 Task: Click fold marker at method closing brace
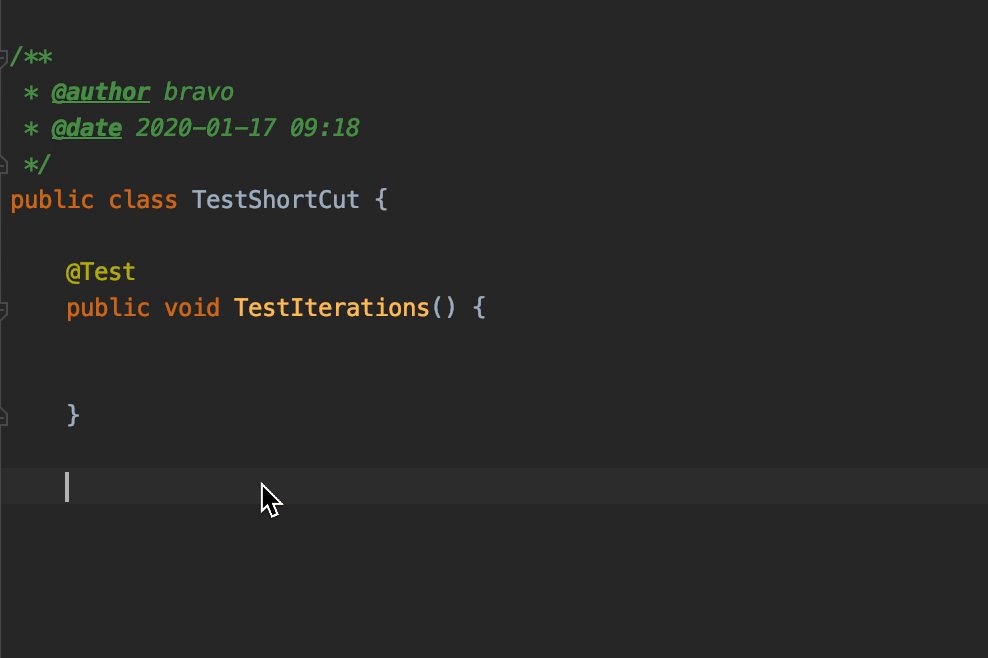4,416
